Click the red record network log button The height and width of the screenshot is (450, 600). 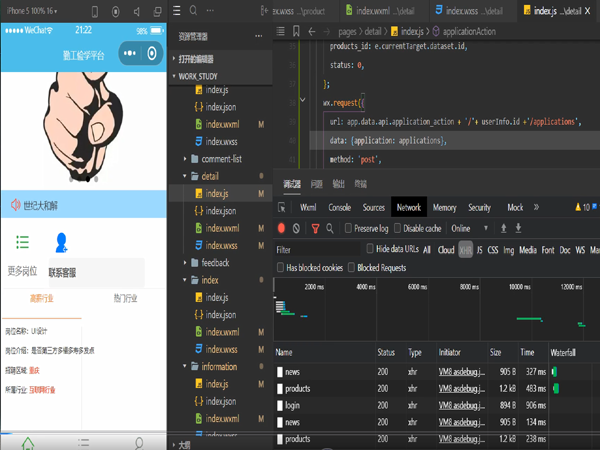(282, 228)
